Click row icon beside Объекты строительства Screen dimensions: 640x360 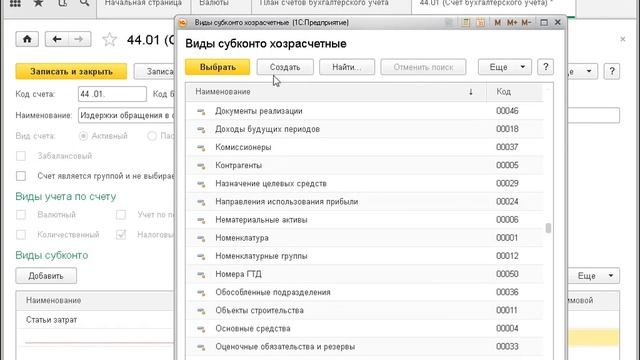(x=201, y=311)
